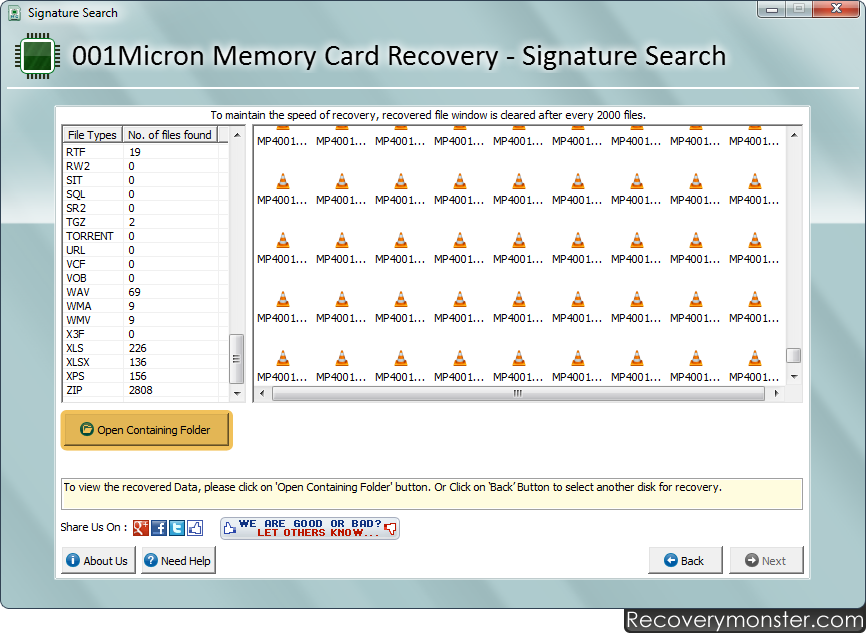Select the WMV file type row
Viewport: 866px width, 633px height.
coord(146,320)
